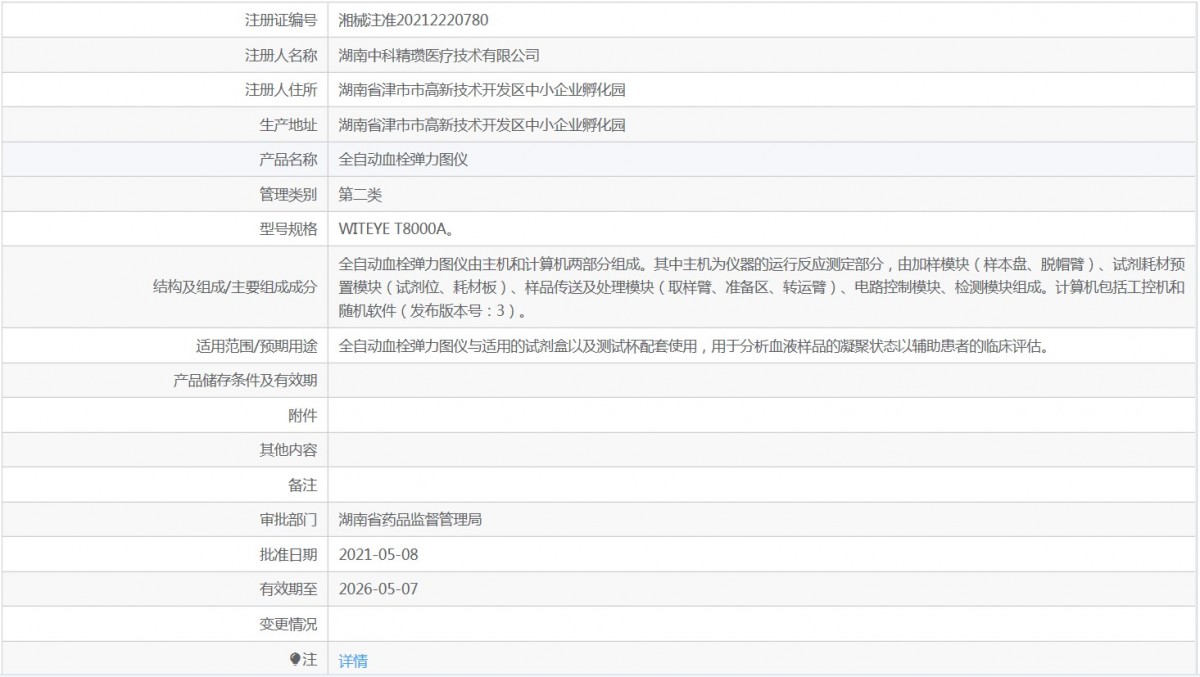Click the 变更情况 label
Image resolution: width=1200 pixels, height=677 pixels.
tap(288, 624)
